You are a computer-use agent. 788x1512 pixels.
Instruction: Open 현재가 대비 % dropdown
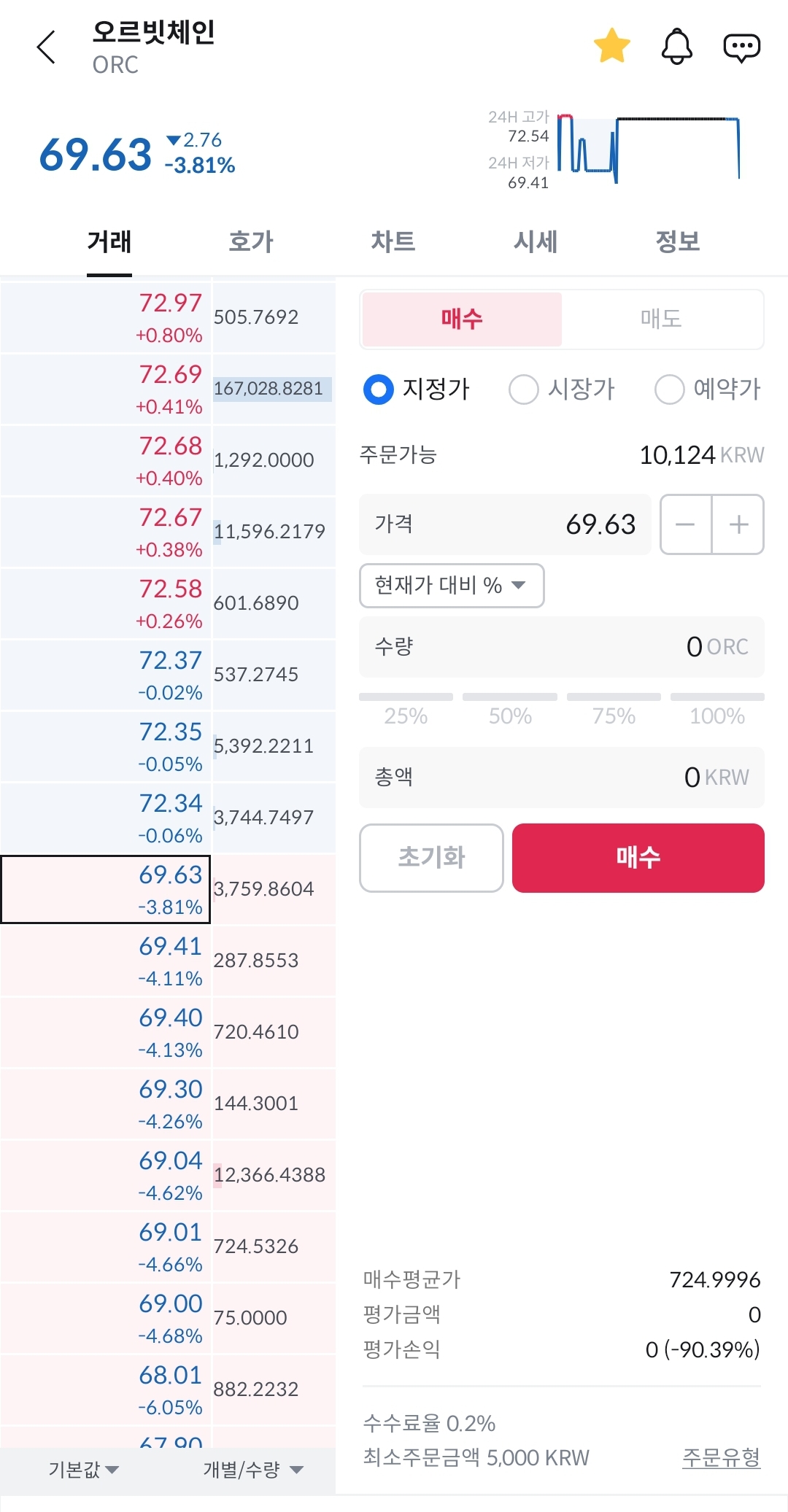pos(451,585)
